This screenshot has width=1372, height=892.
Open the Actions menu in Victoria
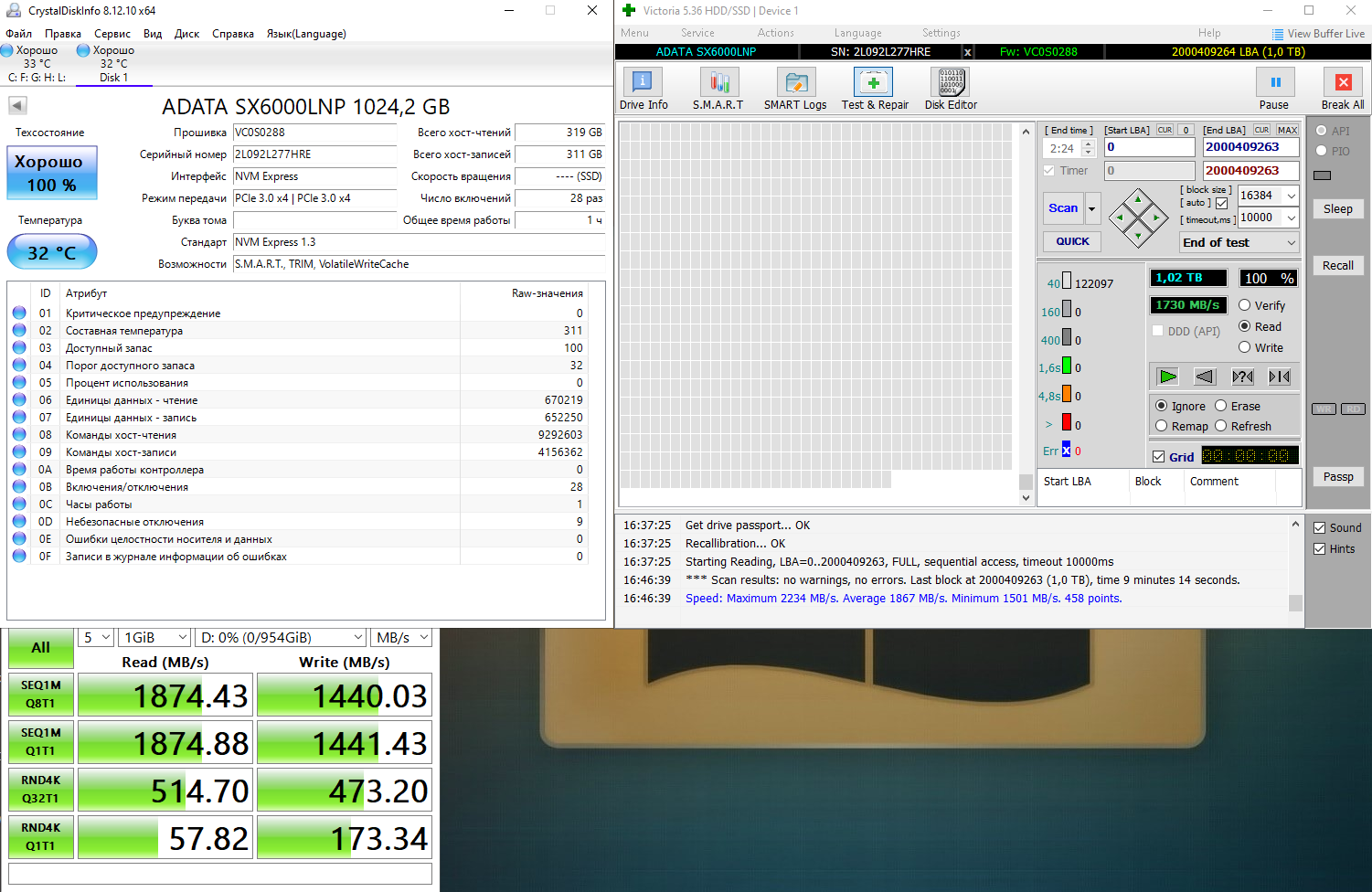[x=775, y=33]
